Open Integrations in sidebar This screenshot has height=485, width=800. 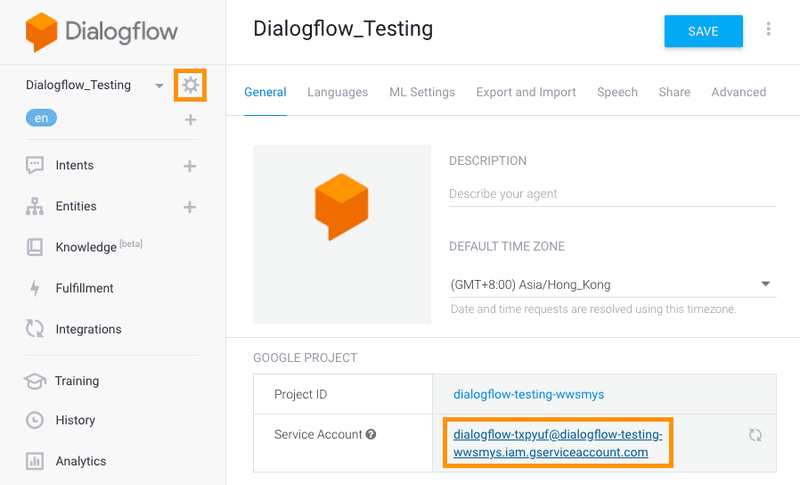[x=88, y=329]
